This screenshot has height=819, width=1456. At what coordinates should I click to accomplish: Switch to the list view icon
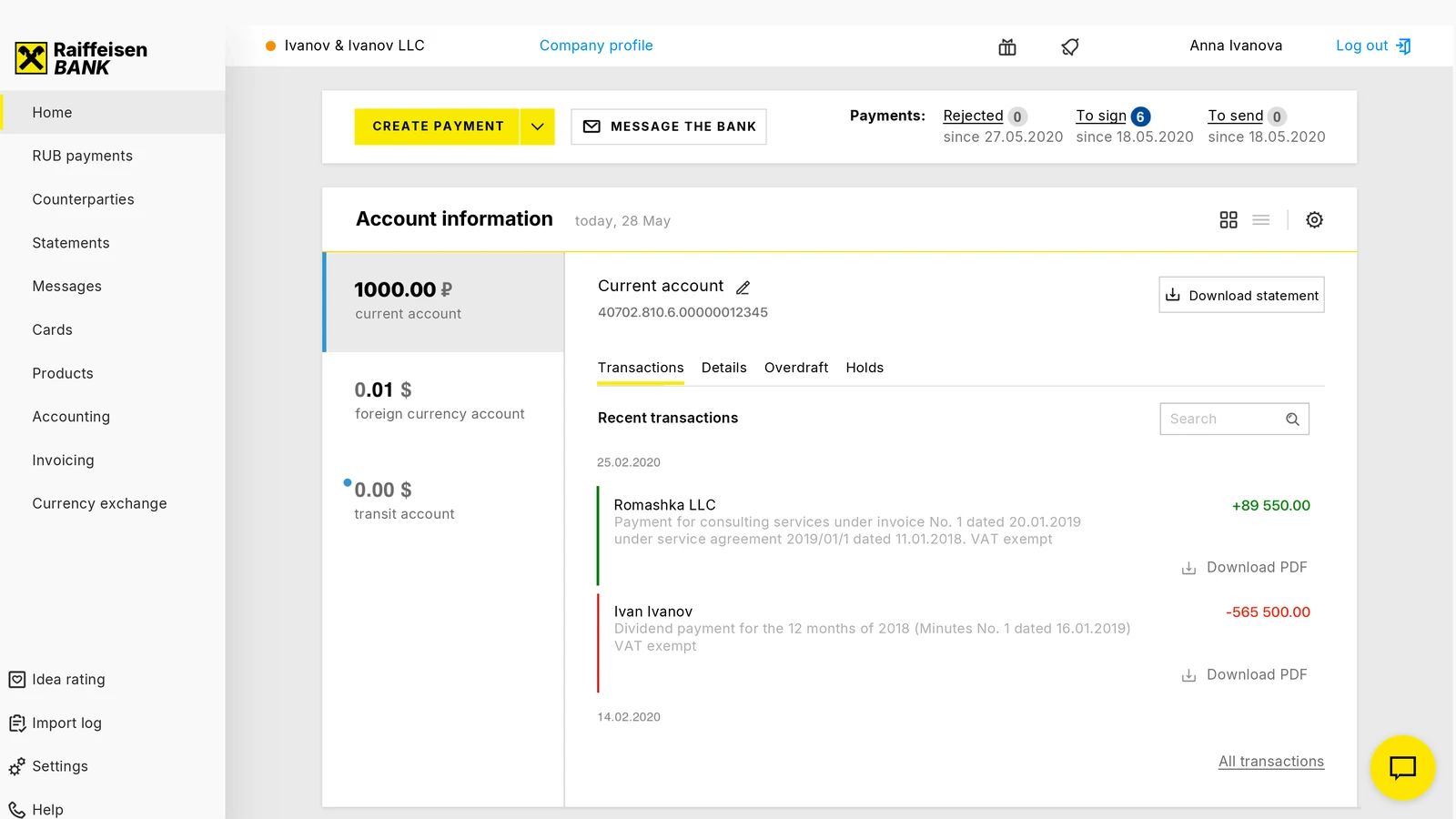tap(1261, 220)
